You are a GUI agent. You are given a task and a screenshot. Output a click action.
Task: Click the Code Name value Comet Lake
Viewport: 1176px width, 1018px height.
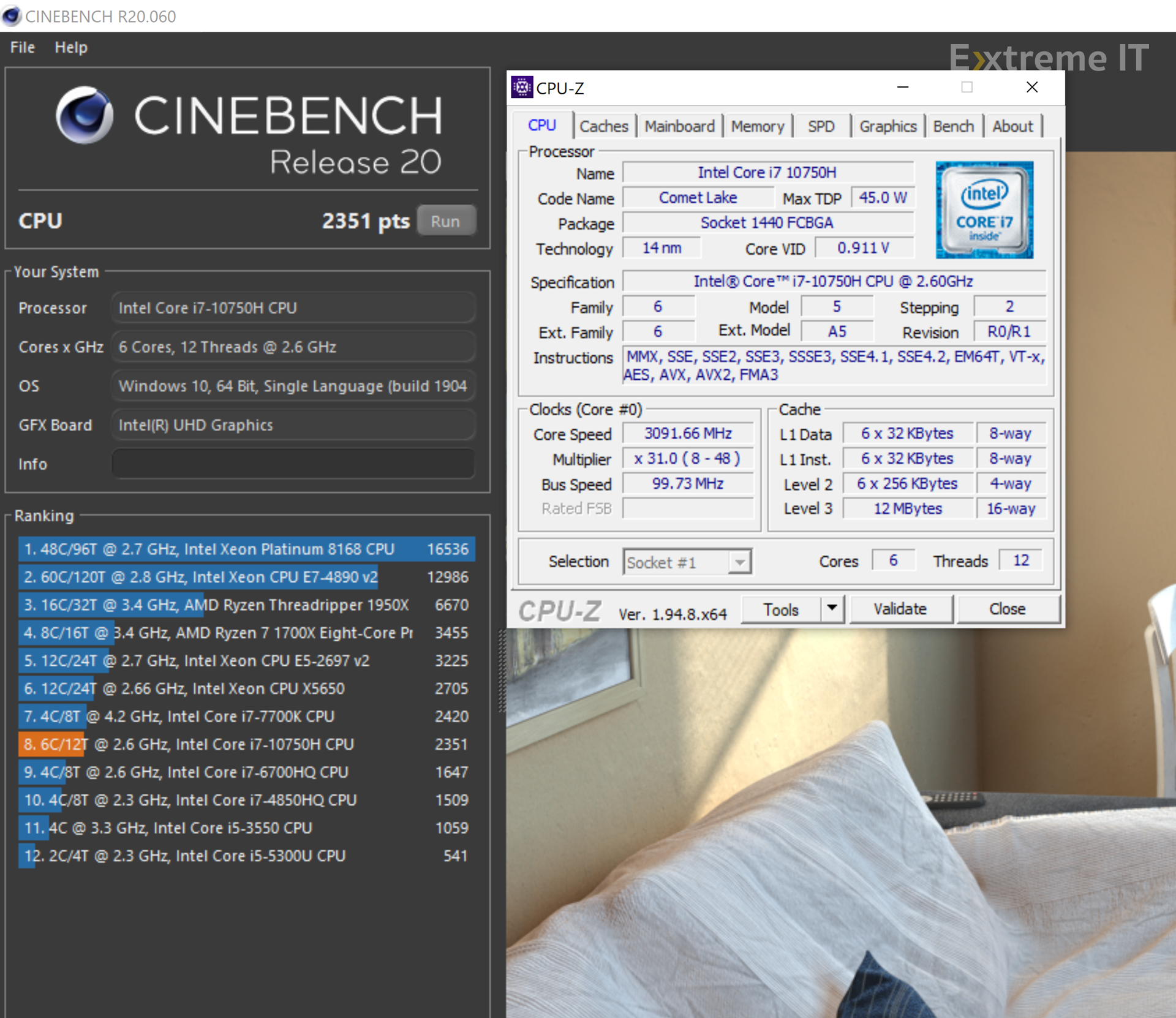pos(698,198)
